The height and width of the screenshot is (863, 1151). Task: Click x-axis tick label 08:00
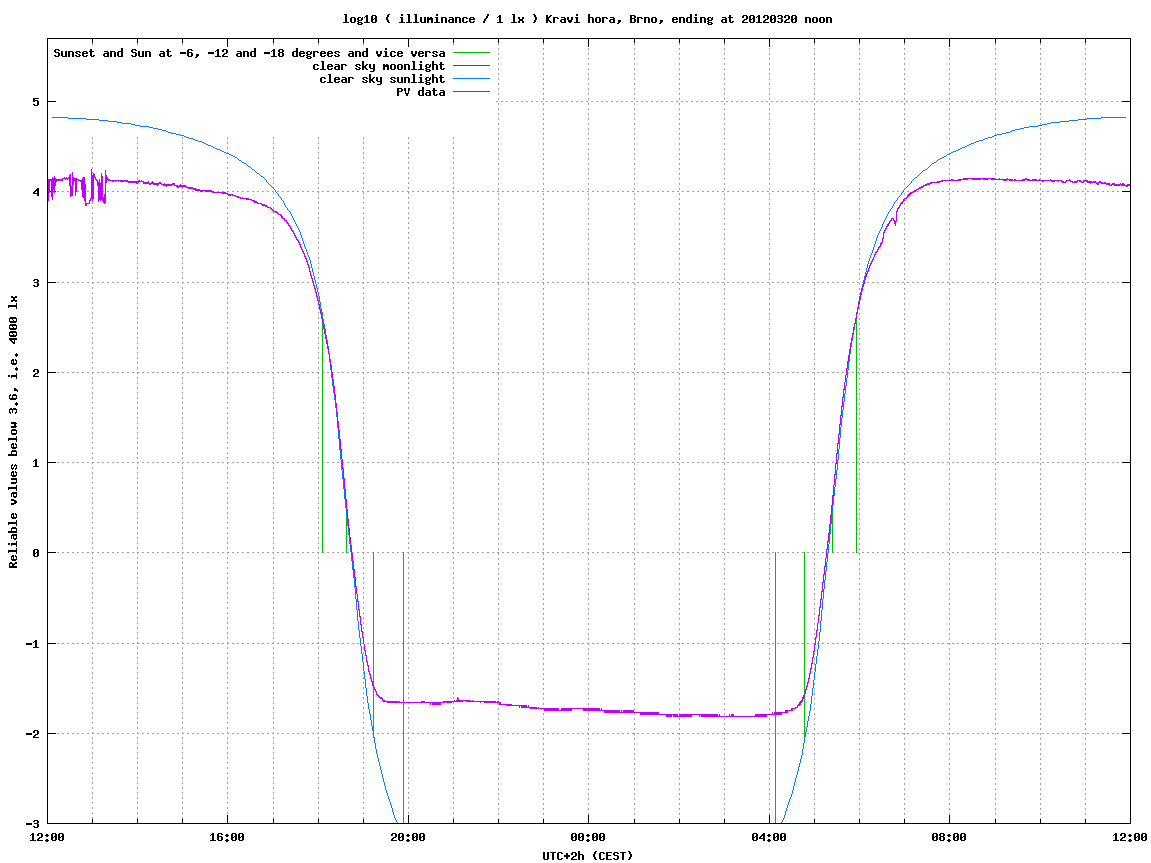(949, 837)
